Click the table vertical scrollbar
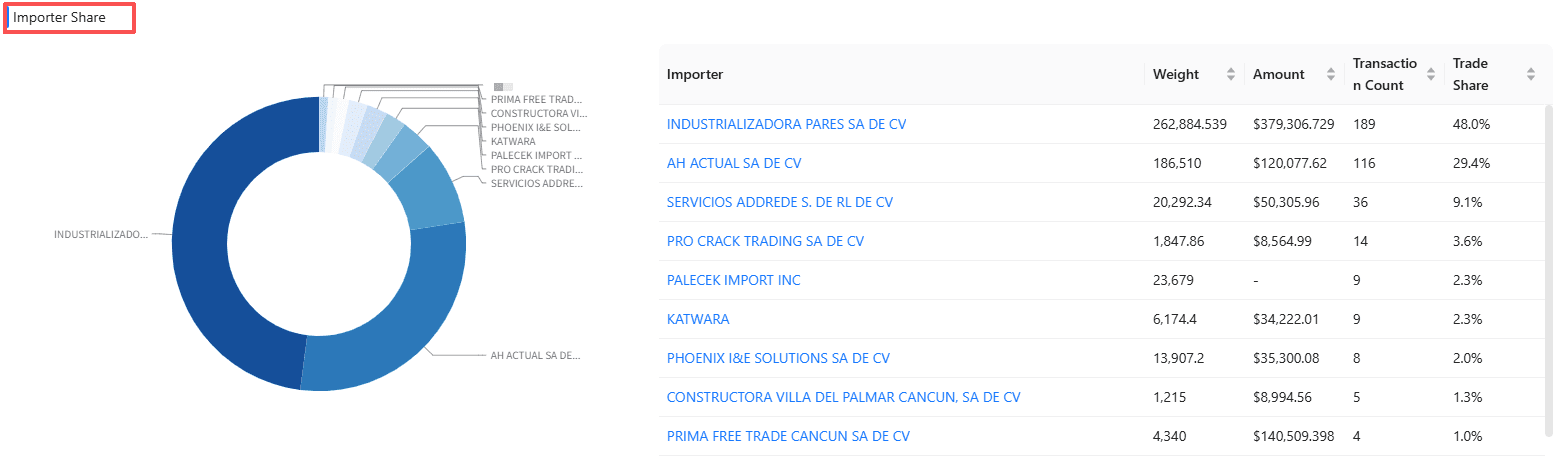 [x=1549, y=270]
